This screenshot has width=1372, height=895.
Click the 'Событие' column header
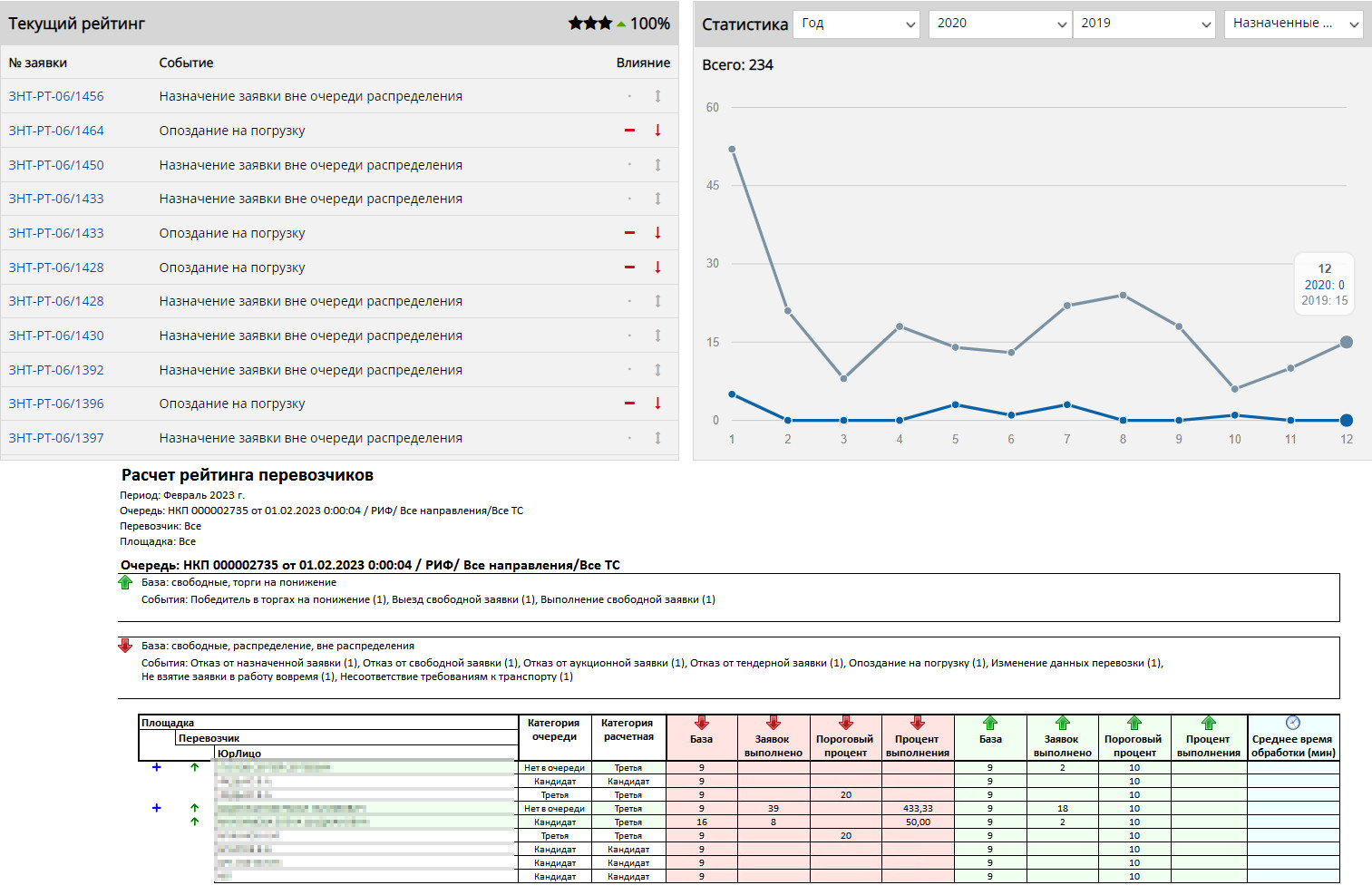coord(186,63)
